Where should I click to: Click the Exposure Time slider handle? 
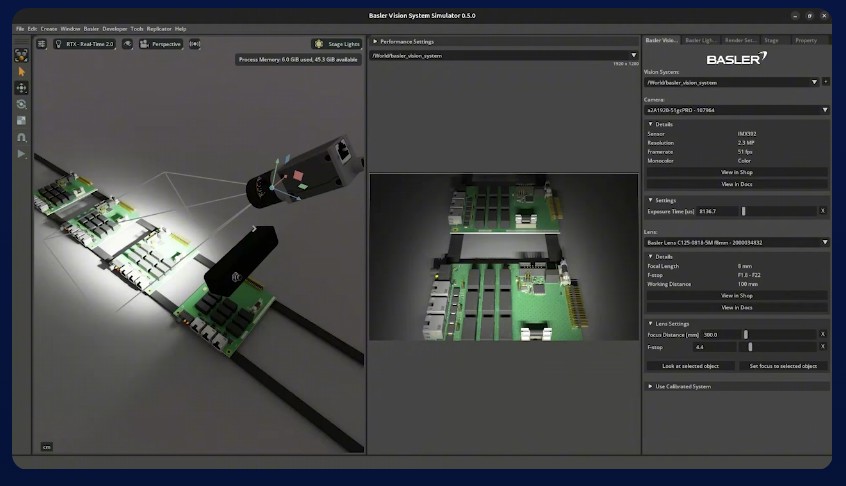[x=743, y=211]
